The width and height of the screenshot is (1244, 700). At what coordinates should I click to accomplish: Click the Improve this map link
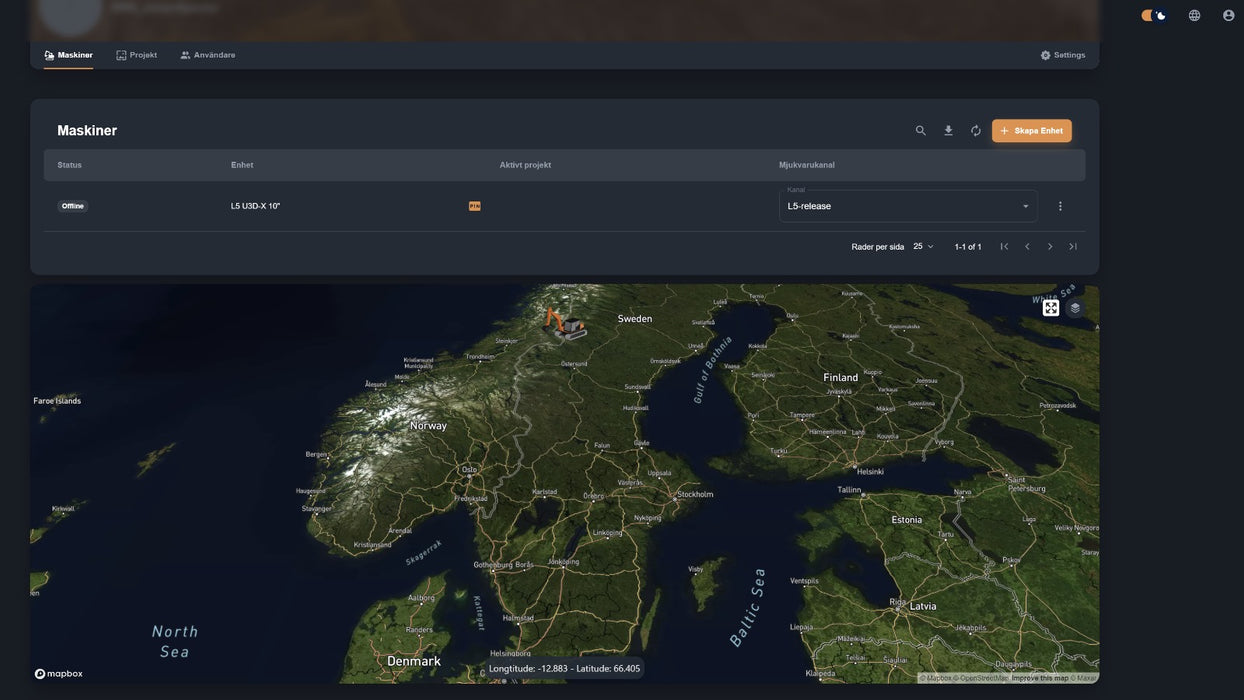[1040, 678]
